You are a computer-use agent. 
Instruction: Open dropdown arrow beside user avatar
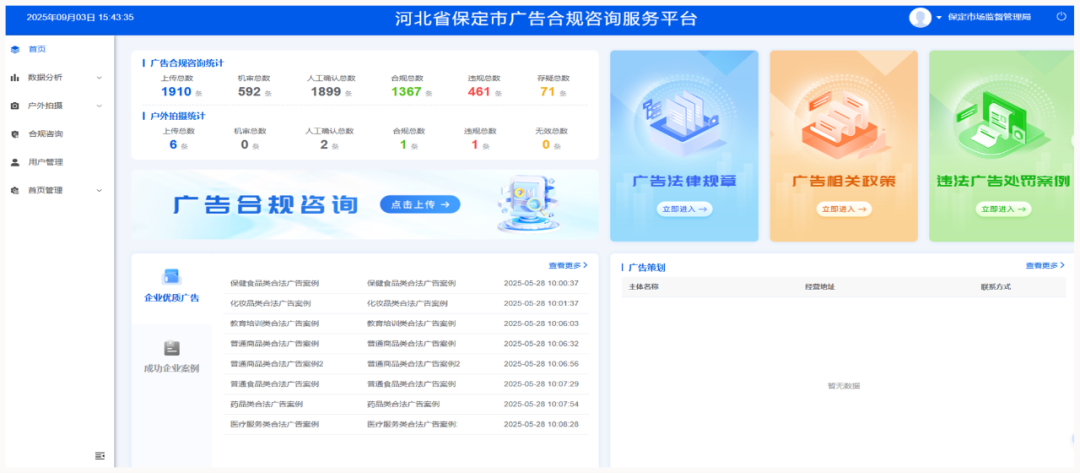click(939, 17)
